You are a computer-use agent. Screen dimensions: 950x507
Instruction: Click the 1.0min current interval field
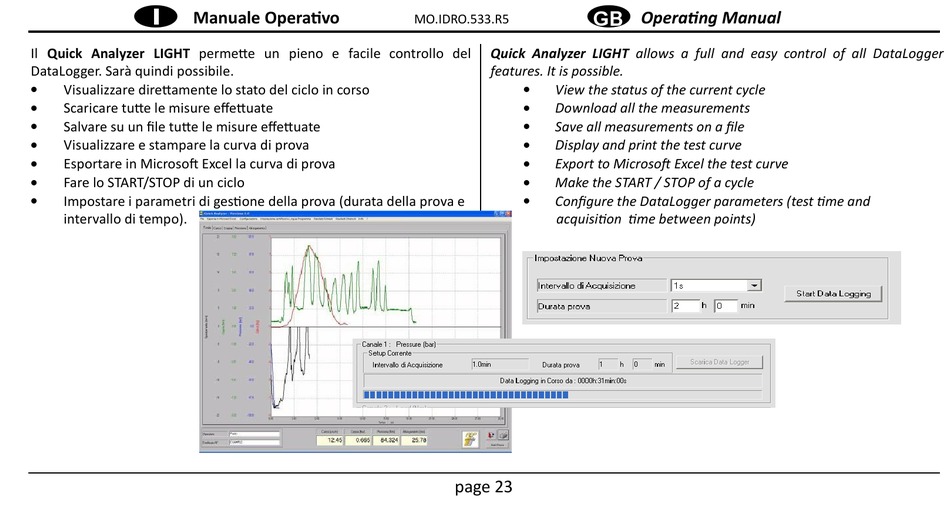500,364
